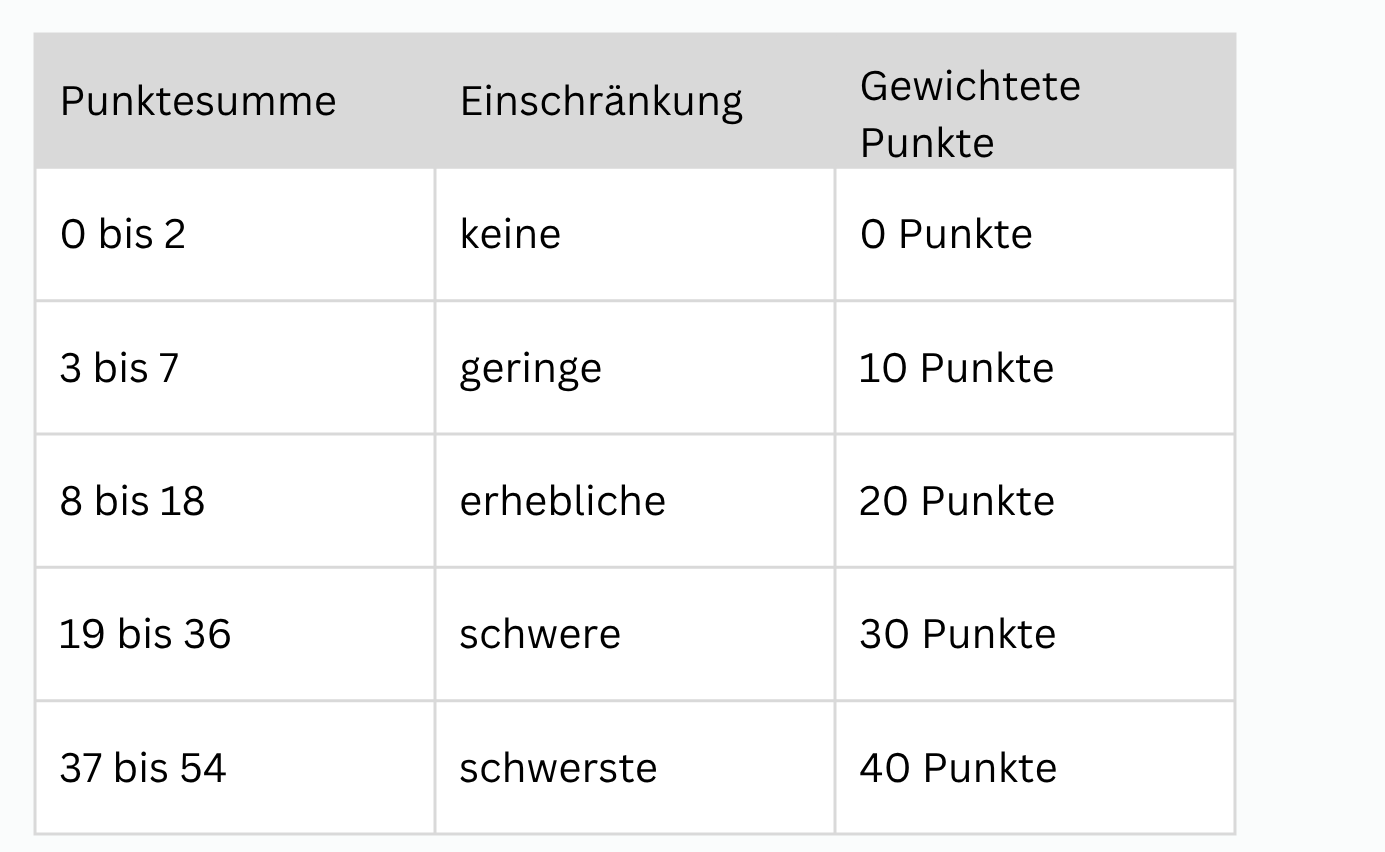Select the '8 bis 18' cell

(x=235, y=501)
